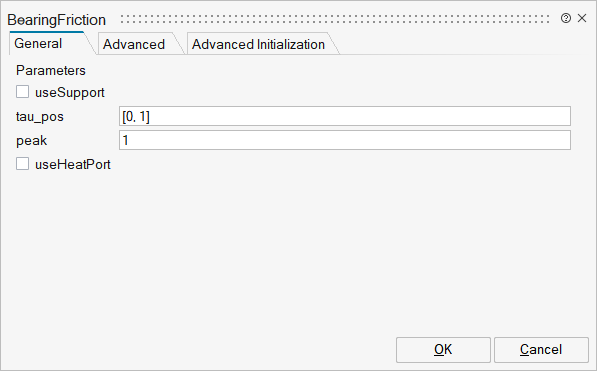Click the peak parameter label
Screen dimensions: 597x371
[x=31, y=141]
